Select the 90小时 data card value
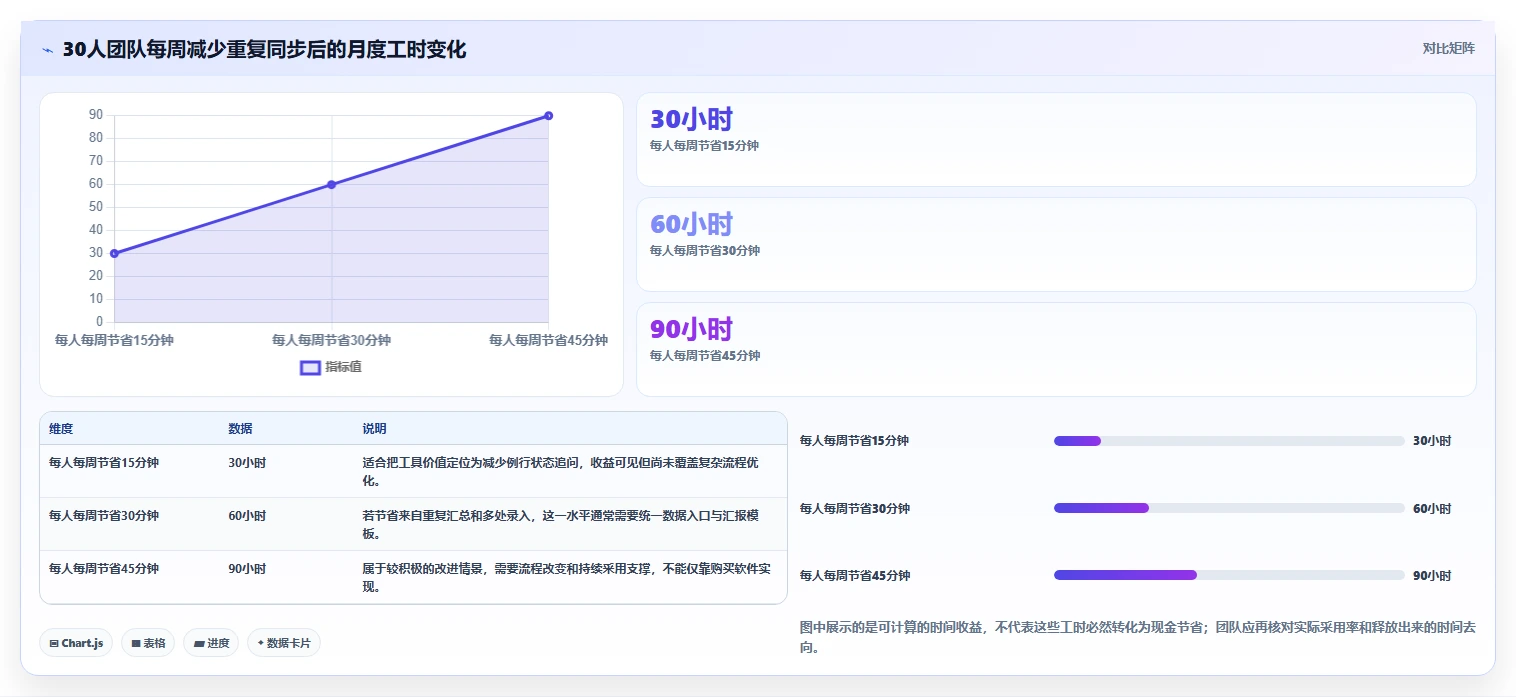Screen dimensions: 1516x697 (691, 329)
